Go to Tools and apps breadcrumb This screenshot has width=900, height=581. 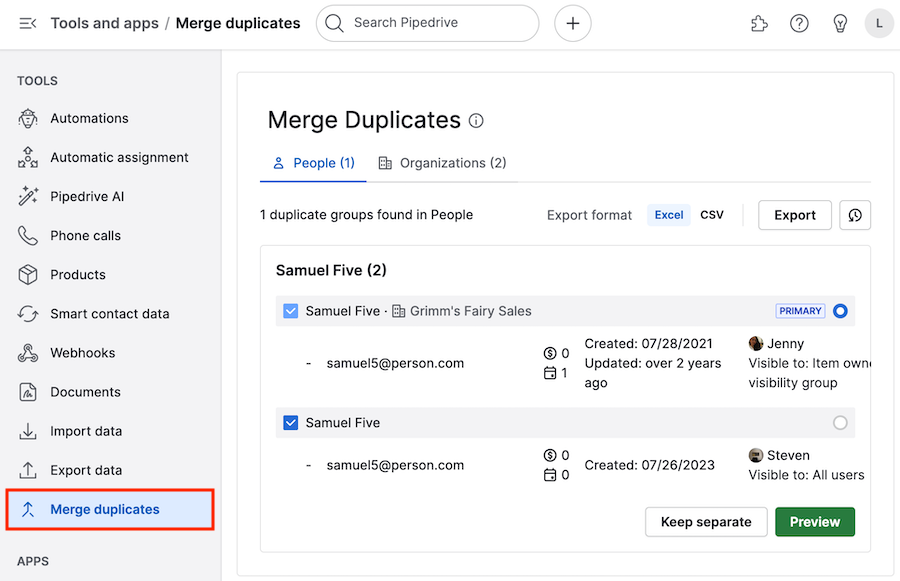coord(104,24)
